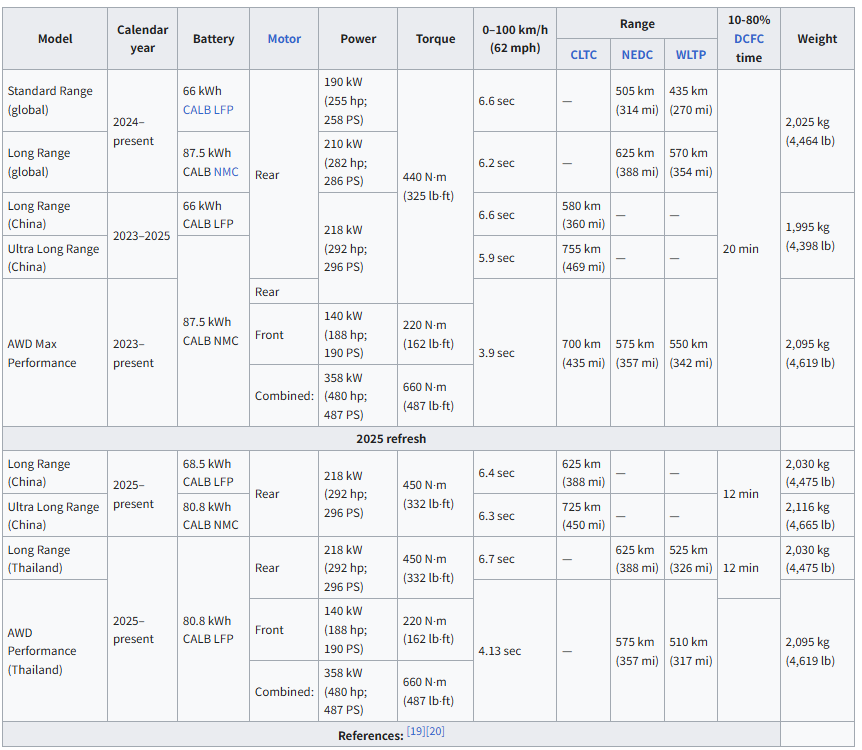Image resolution: width=862 pixels, height=750 pixels.
Task: Click the Battery column header
Action: tap(213, 39)
